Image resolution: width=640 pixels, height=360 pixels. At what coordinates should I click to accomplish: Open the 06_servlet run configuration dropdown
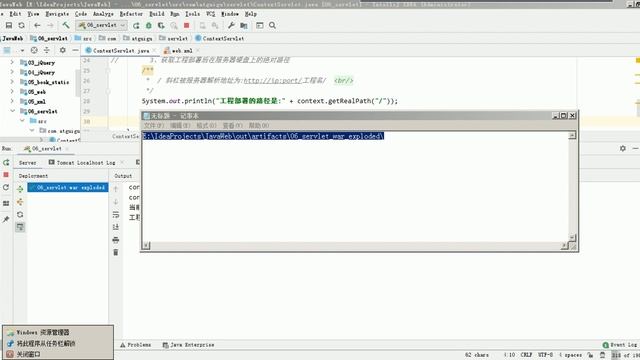[x=102, y=25]
